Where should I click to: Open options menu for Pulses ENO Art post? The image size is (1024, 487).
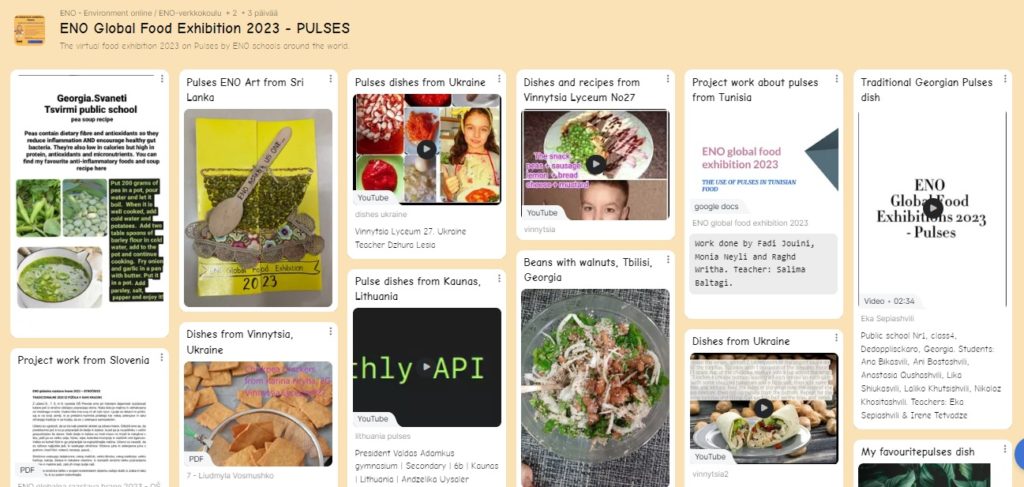click(330, 79)
